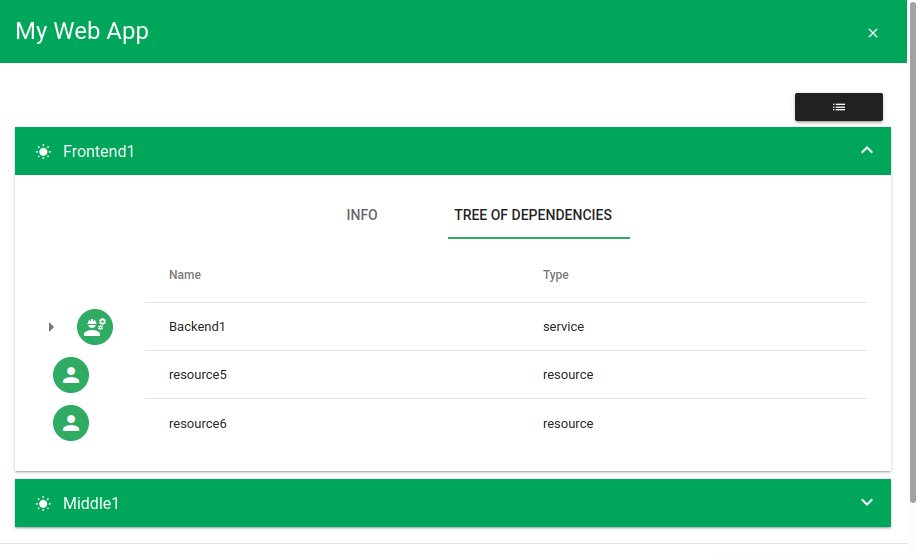Collapse the Frontend1 panel chevron
917x554 pixels.
pos(867,151)
